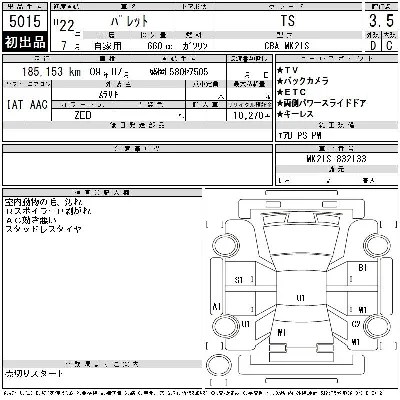Select the 自家用 private-use value
The height and width of the screenshot is (400, 400).
107,46
